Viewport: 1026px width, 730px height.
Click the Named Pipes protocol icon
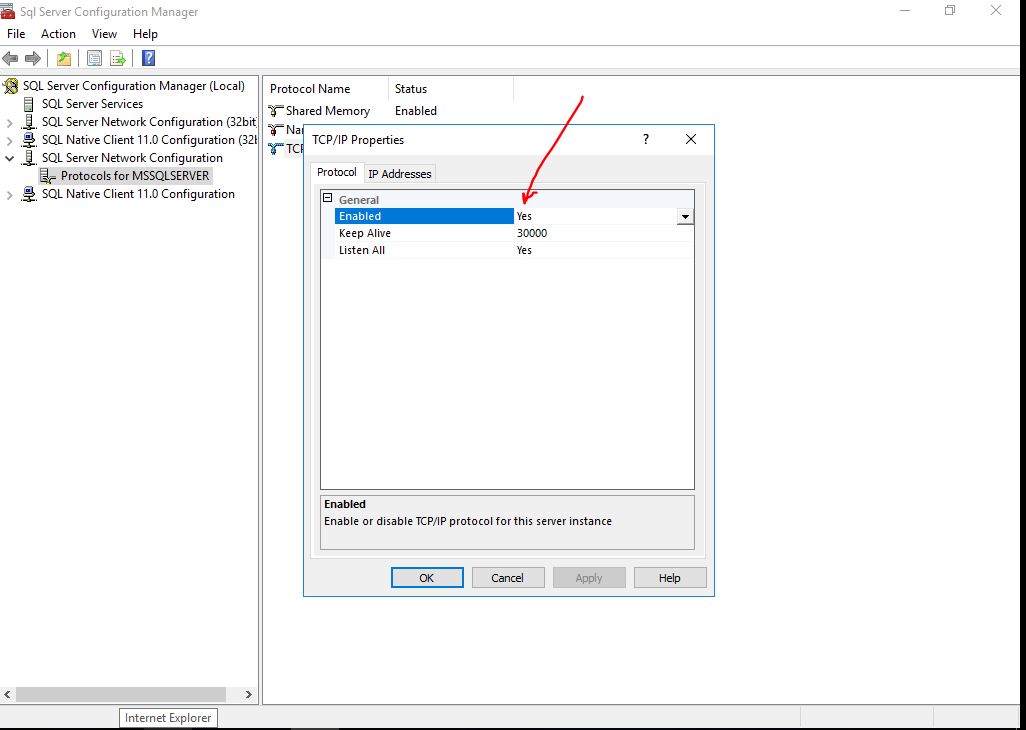(276, 130)
